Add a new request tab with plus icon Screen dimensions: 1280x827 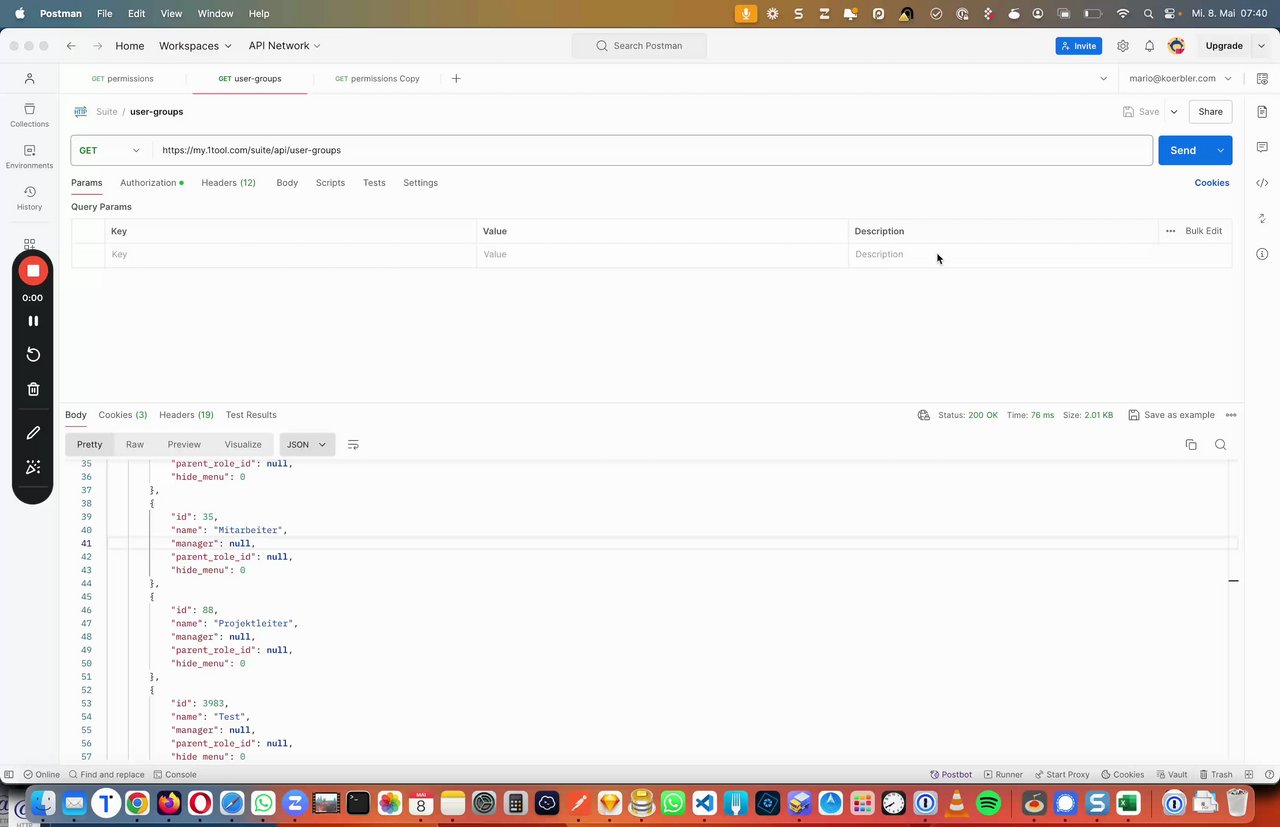tap(456, 78)
